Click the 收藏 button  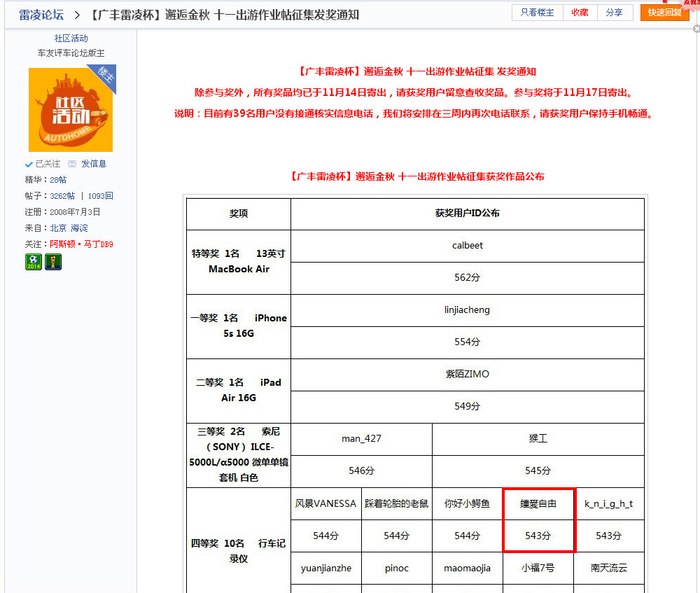[579, 13]
